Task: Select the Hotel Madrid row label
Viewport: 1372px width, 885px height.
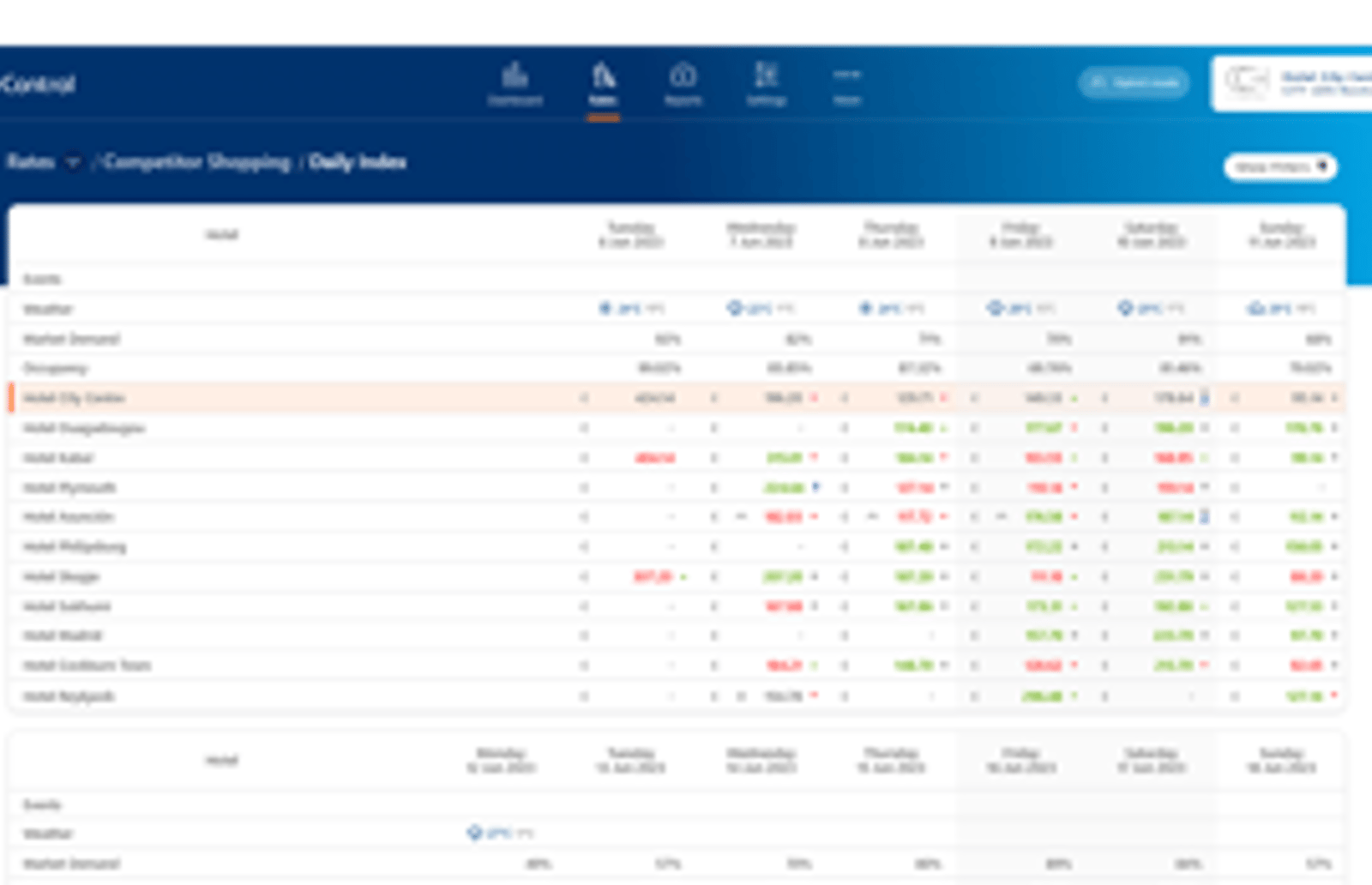Action: pyautogui.click(x=63, y=635)
